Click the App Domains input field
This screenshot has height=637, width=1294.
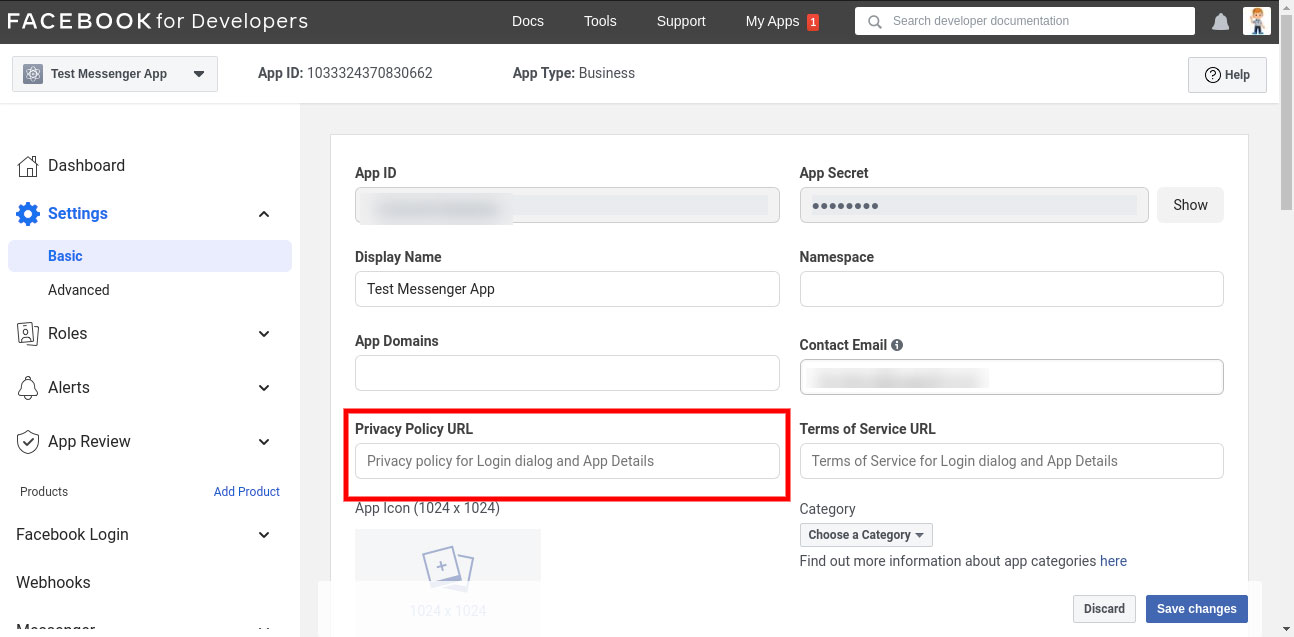[x=567, y=373]
